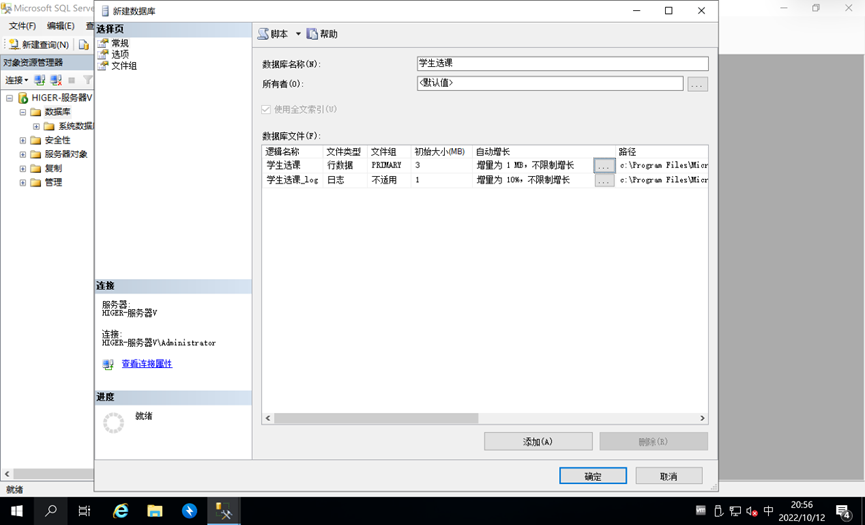Expand the 复制 folder

pos(23,168)
